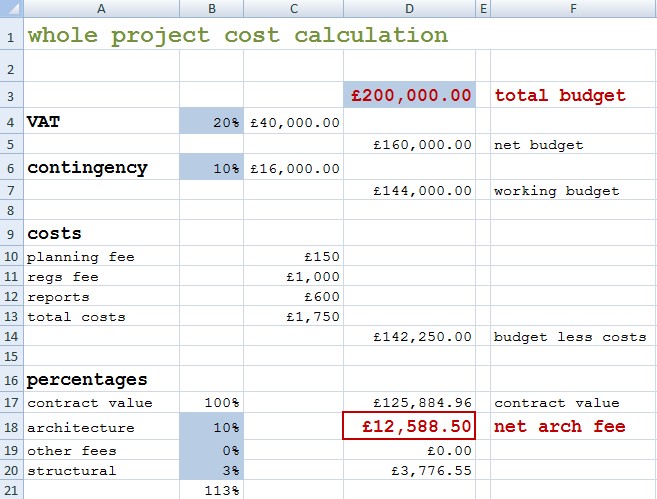Select the VAT 20% input cell
The width and height of the screenshot is (657, 499).
click(x=212, y=122)
